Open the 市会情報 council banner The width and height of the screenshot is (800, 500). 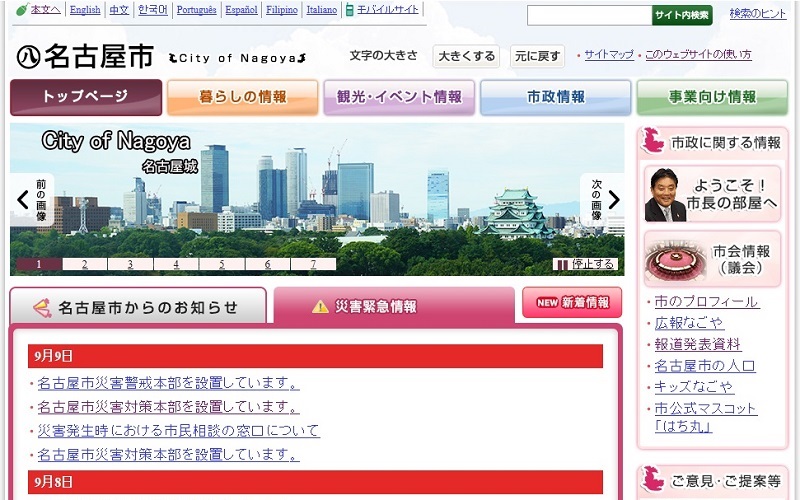pyautogui.click(x=712, y=259)
